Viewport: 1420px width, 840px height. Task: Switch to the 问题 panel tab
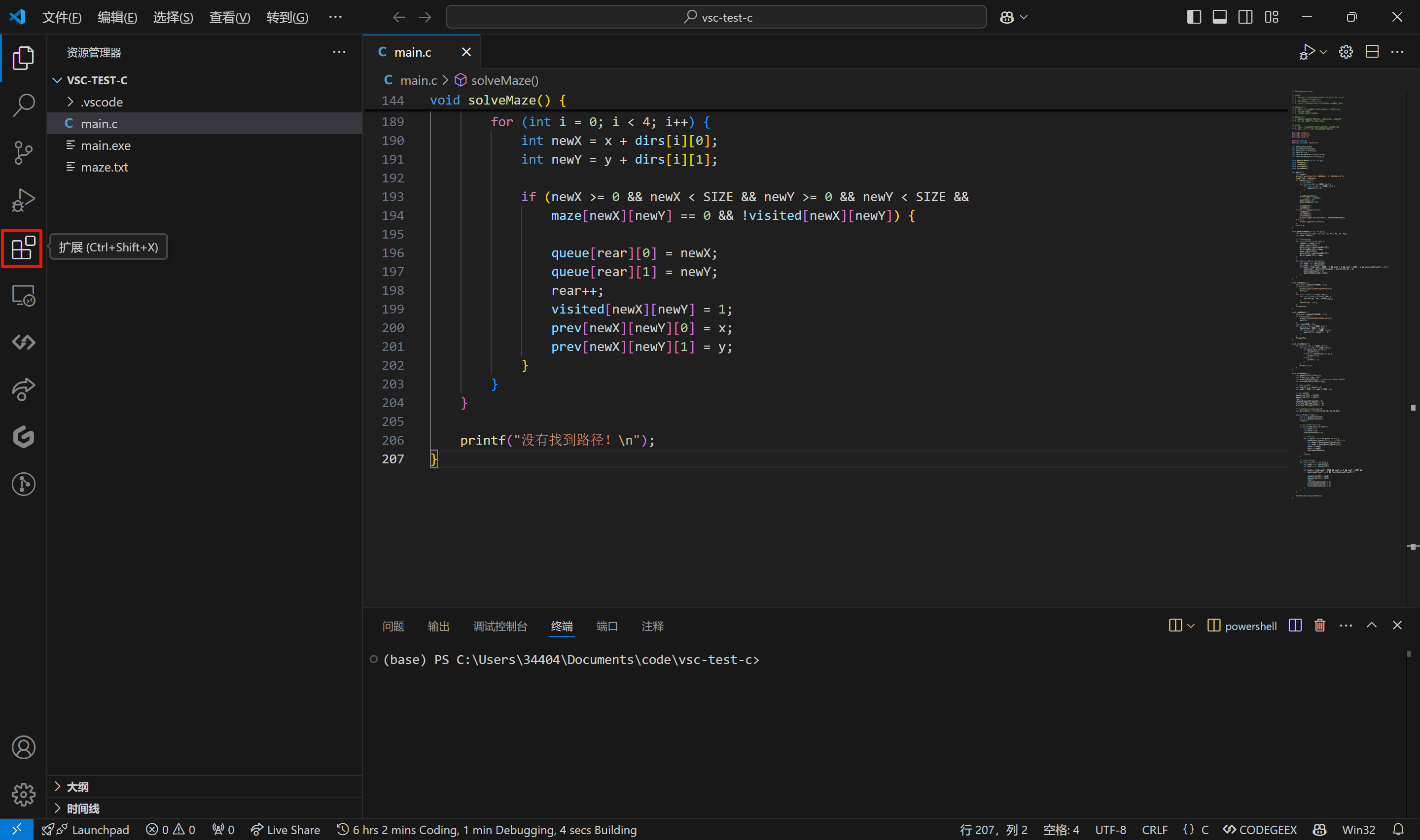pos(393,626)
